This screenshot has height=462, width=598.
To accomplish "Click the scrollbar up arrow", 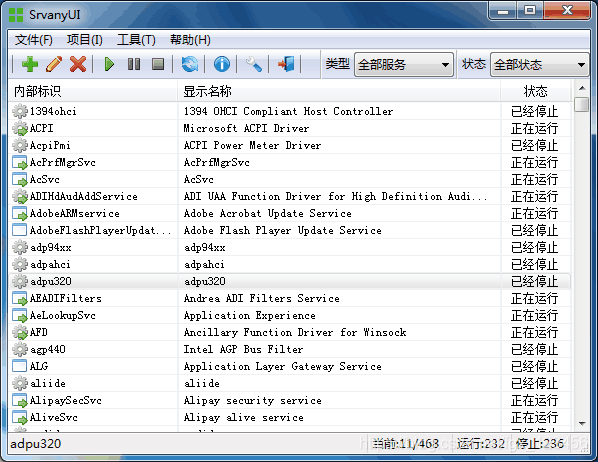I will (582, 88).
